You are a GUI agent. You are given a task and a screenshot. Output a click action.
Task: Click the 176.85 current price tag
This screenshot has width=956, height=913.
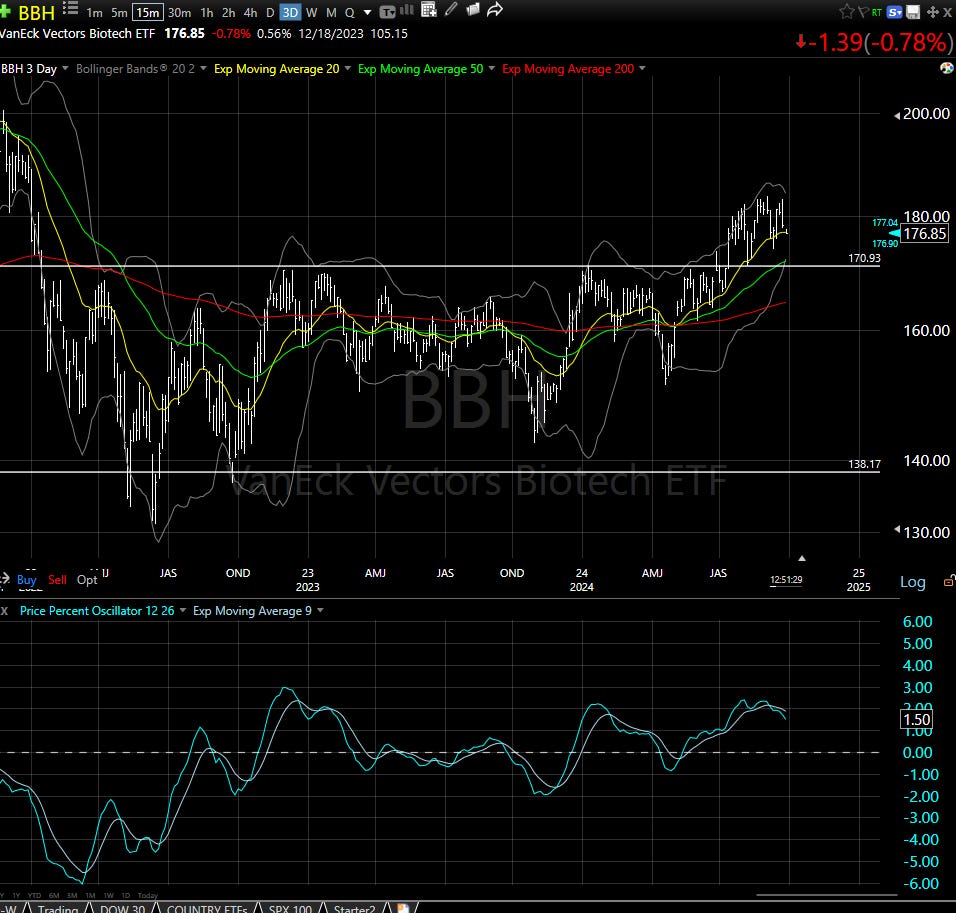924,234
